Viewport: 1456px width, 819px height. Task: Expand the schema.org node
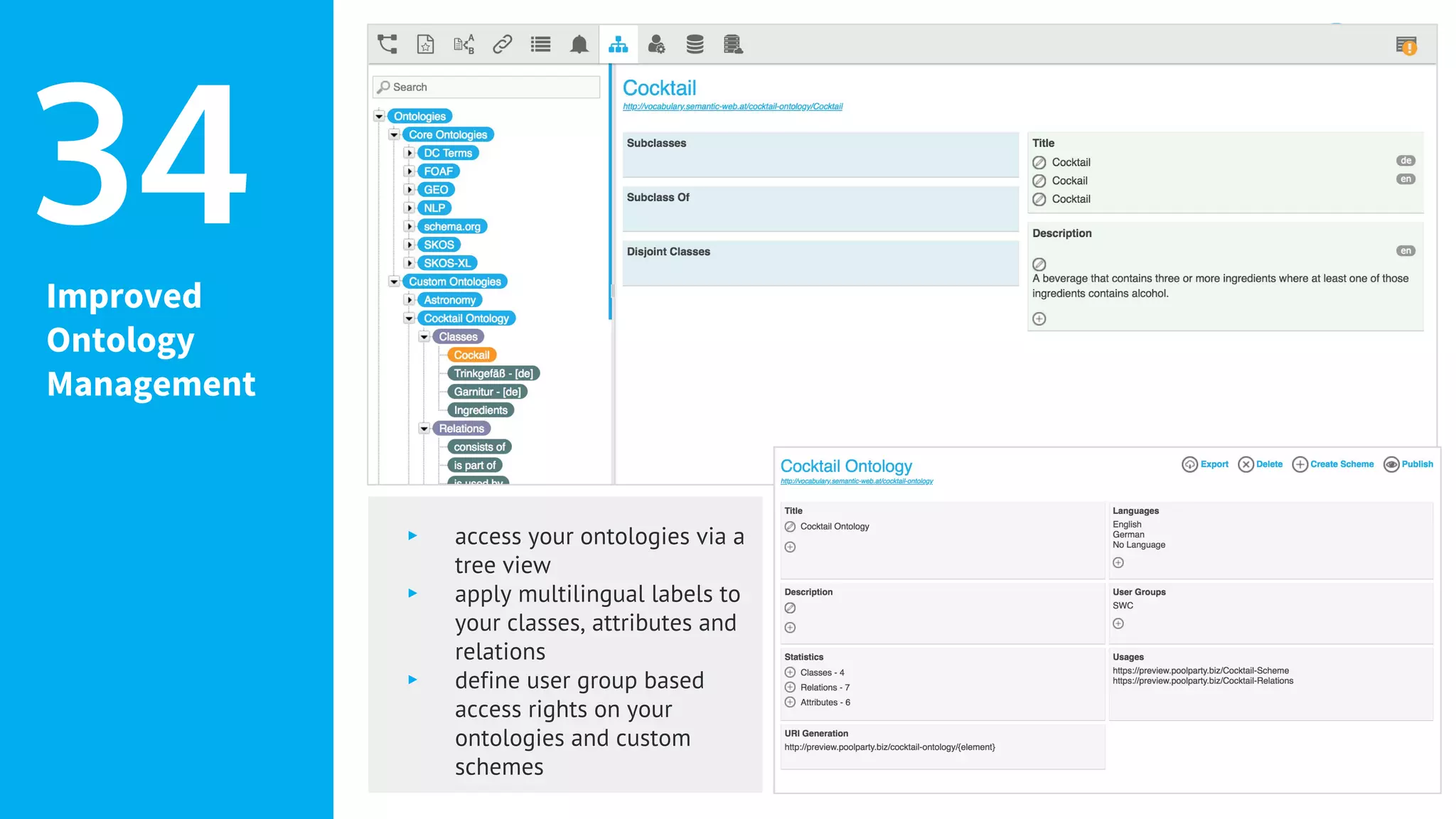[409, 226]
